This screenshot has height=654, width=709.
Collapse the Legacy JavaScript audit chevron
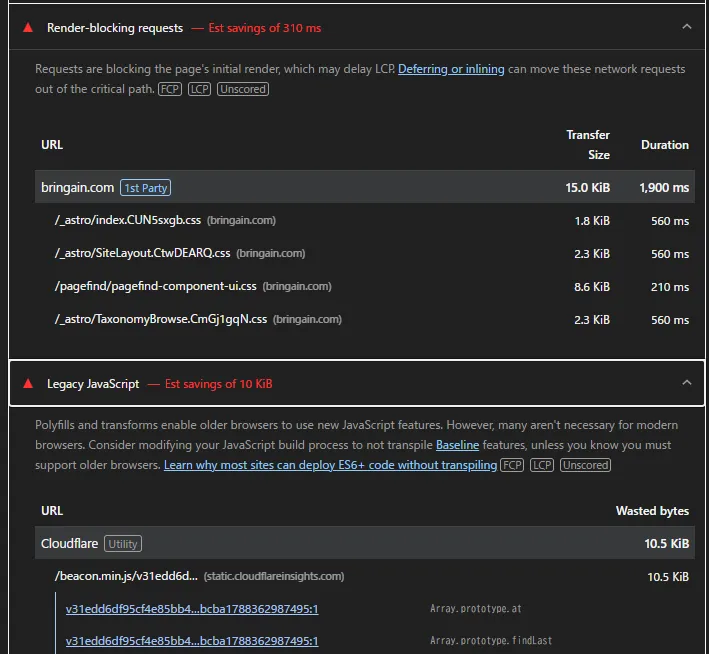point(686,383)
